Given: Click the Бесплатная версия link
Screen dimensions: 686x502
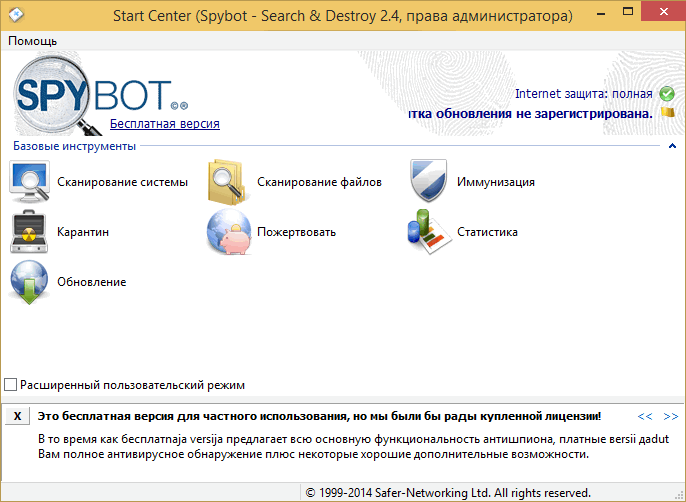Looking at the screenshot, I should coord(164,124).
